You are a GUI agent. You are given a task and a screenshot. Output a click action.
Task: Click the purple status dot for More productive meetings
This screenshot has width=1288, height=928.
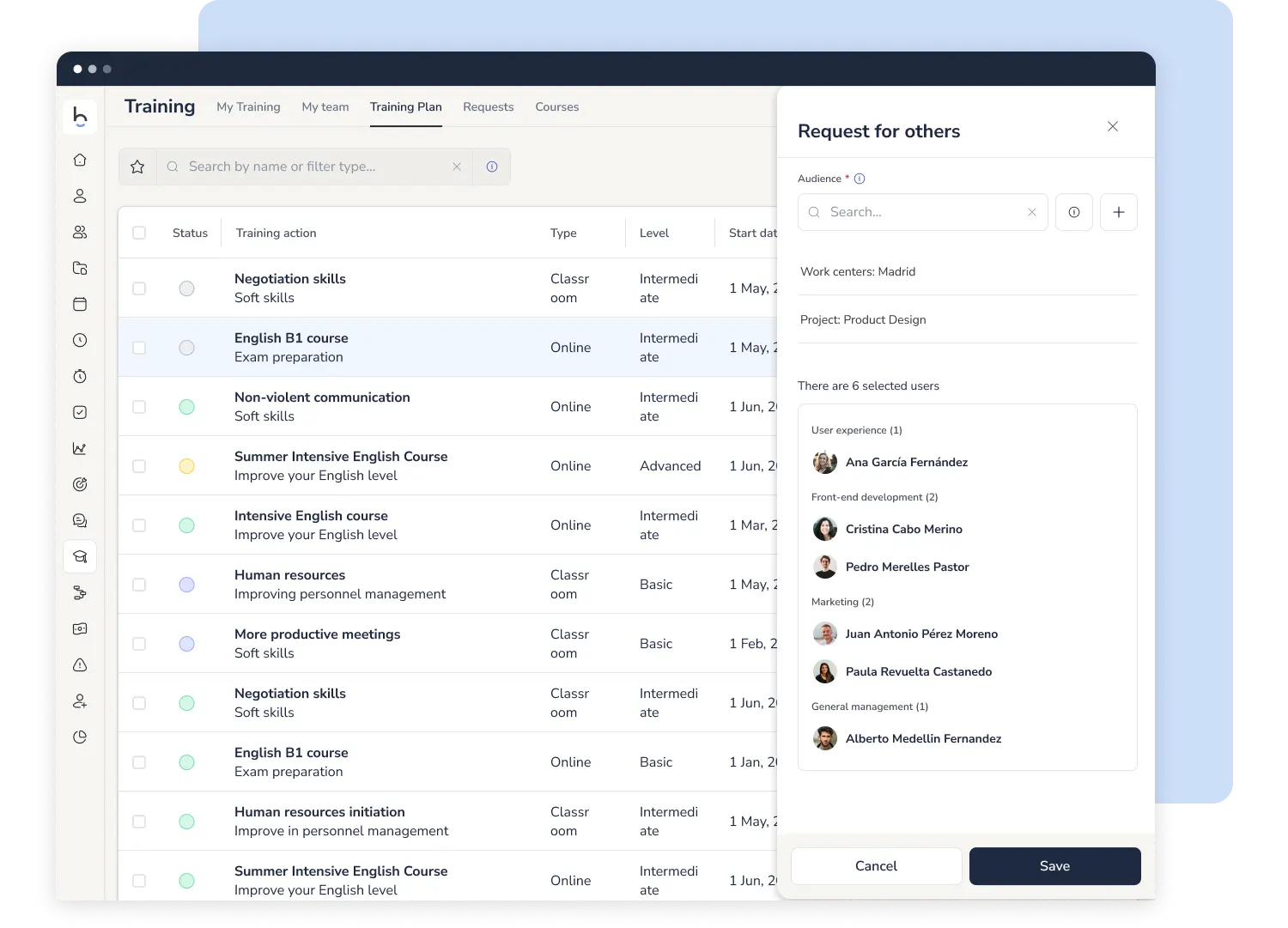(186, 644)
